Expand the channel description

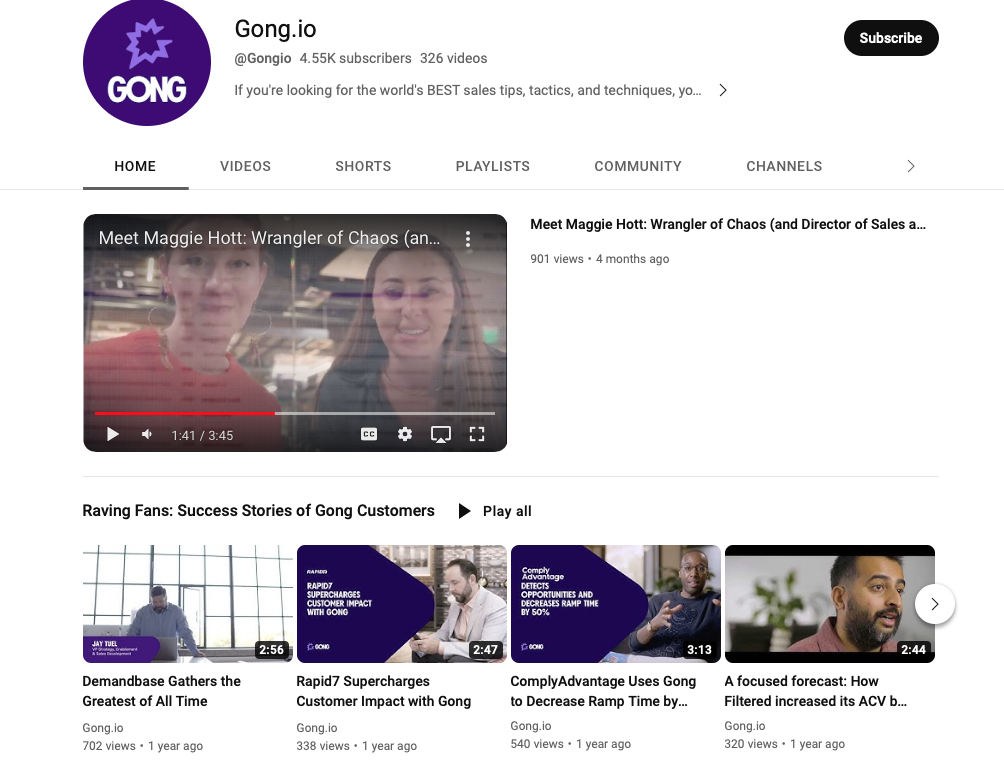(x=723, y=90)
